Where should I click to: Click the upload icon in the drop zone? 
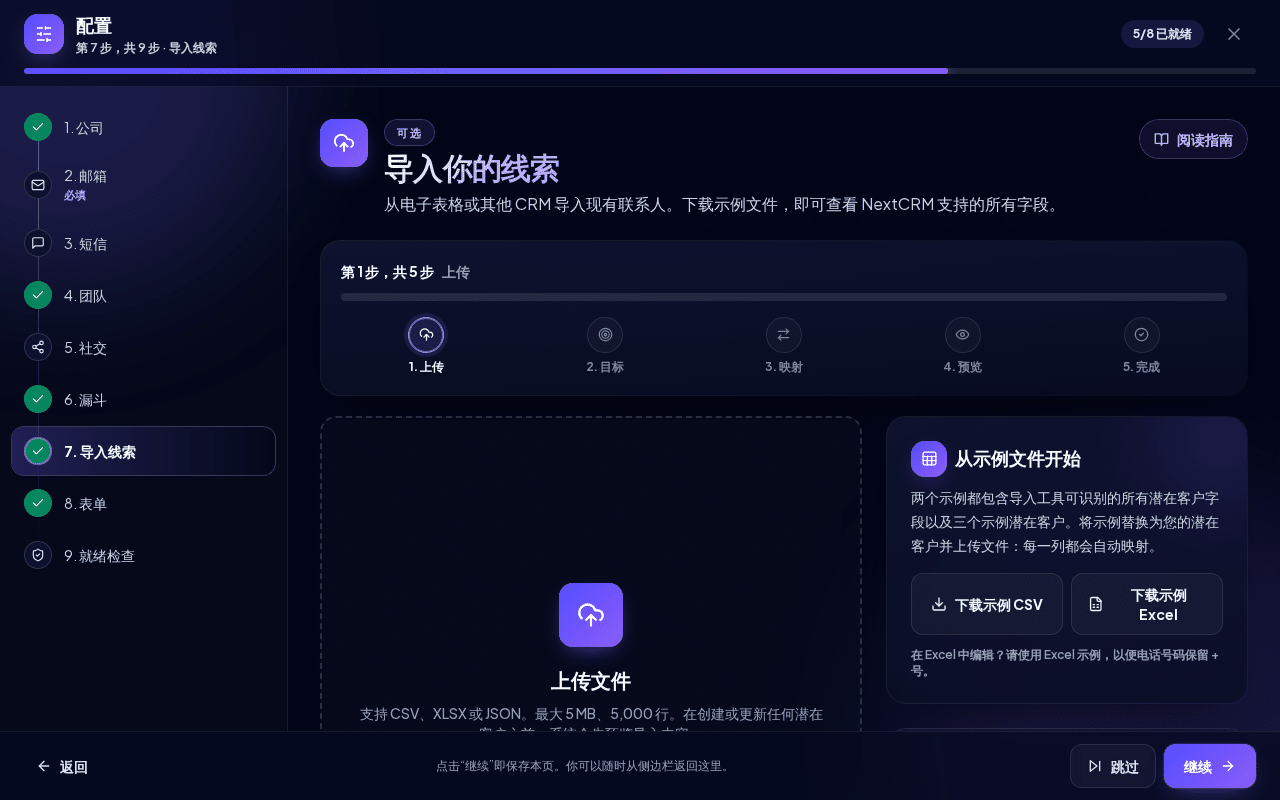coord(591,615)
